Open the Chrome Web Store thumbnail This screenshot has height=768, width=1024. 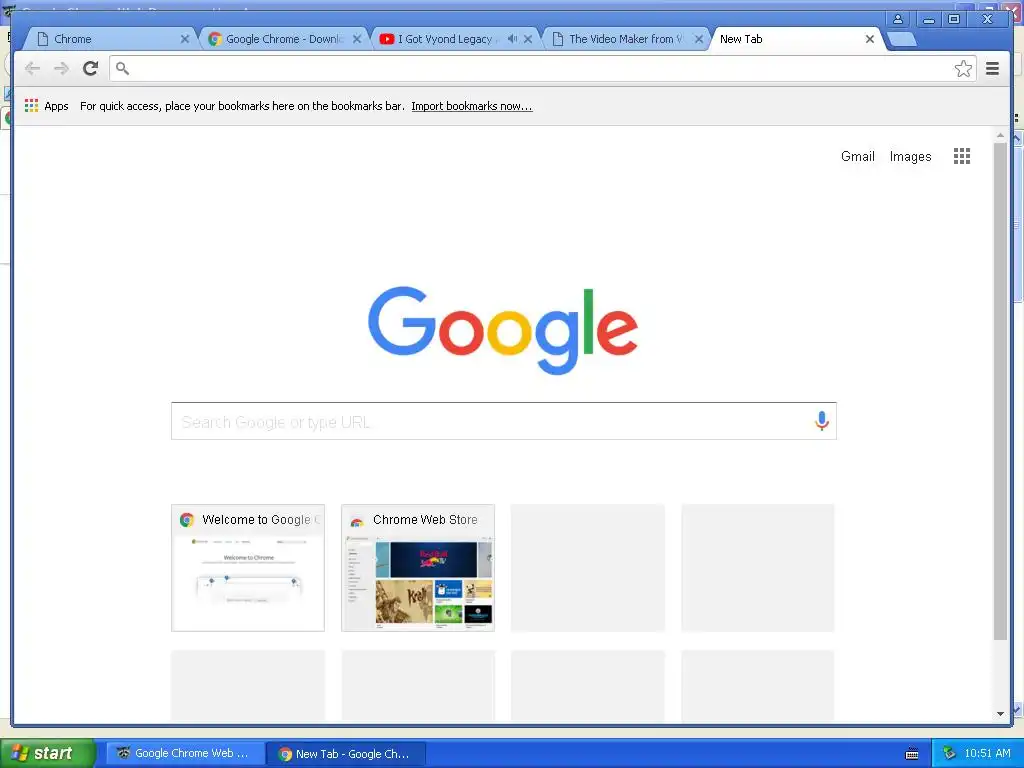tap(418, 568)
